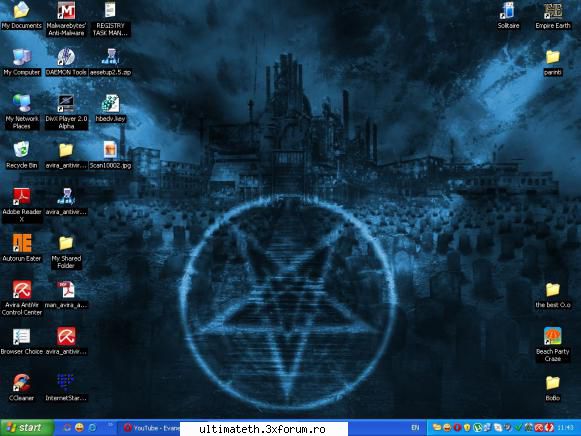This screenshot has height=436, width=581.
Task: Expand the quick launch chevron on taskbar
Action: [110, 425]
